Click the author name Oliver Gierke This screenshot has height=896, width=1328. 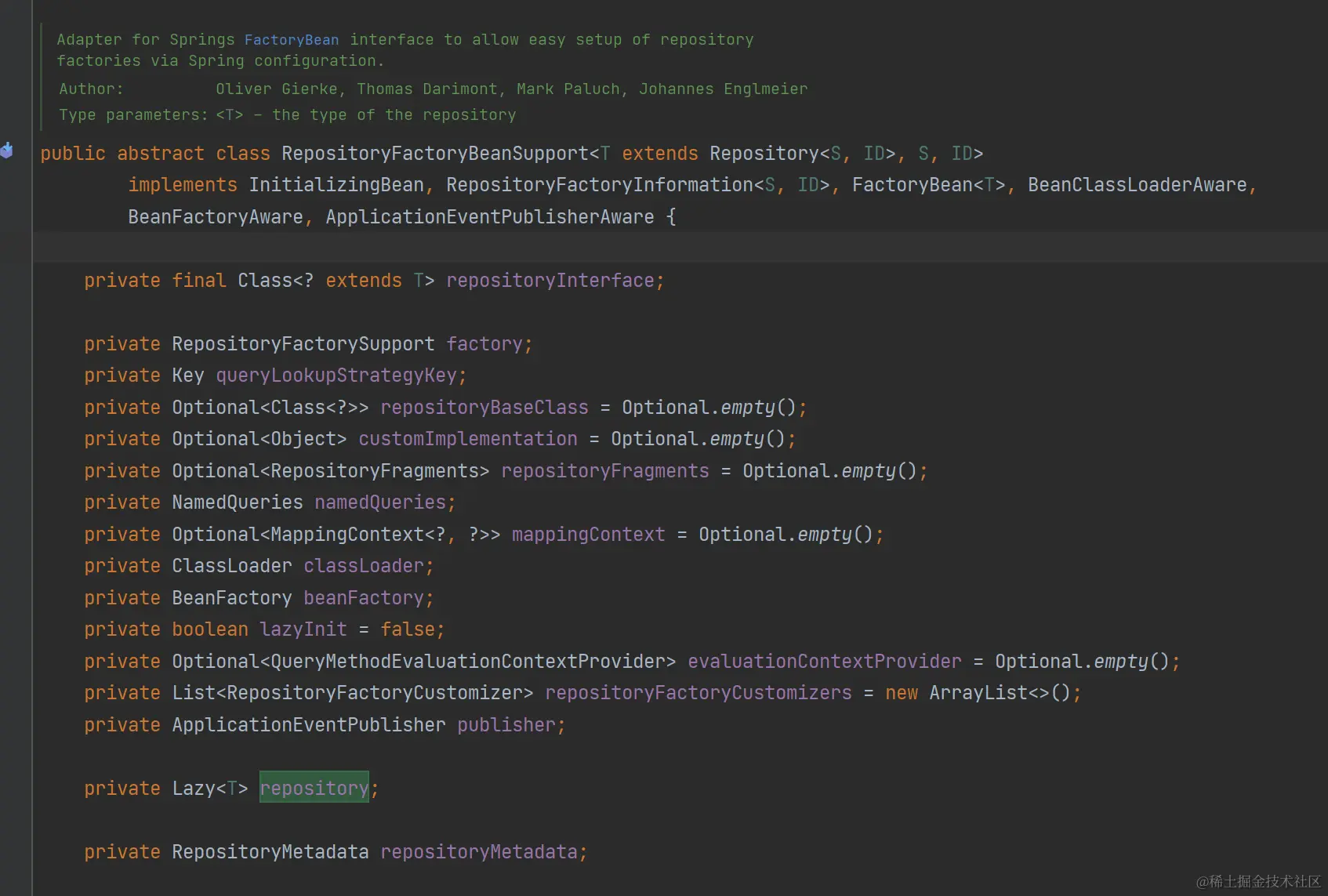pyautogui.click(x=277, y=89)
